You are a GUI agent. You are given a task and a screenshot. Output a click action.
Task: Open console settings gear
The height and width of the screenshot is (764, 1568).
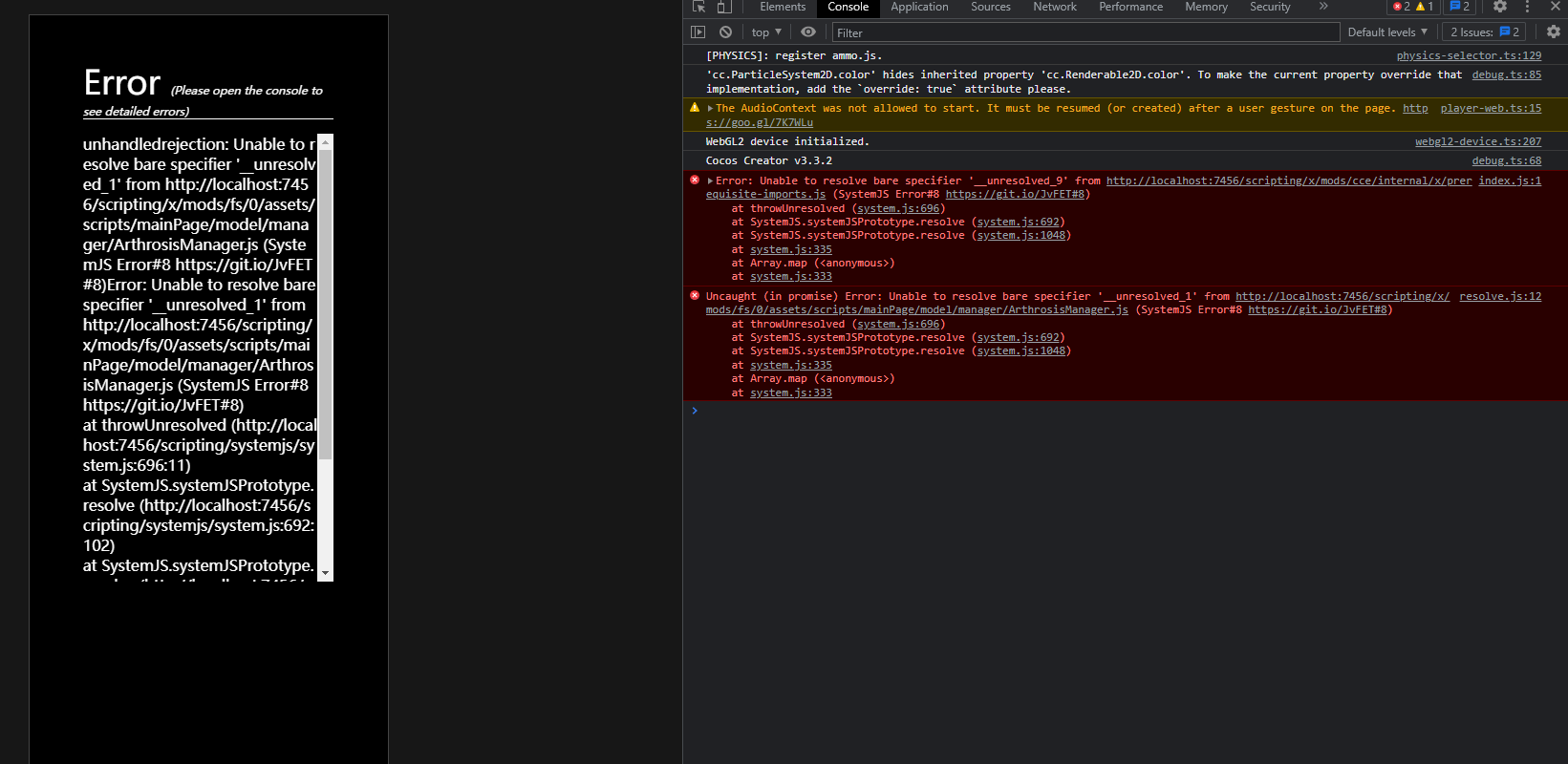[1554, 32]
